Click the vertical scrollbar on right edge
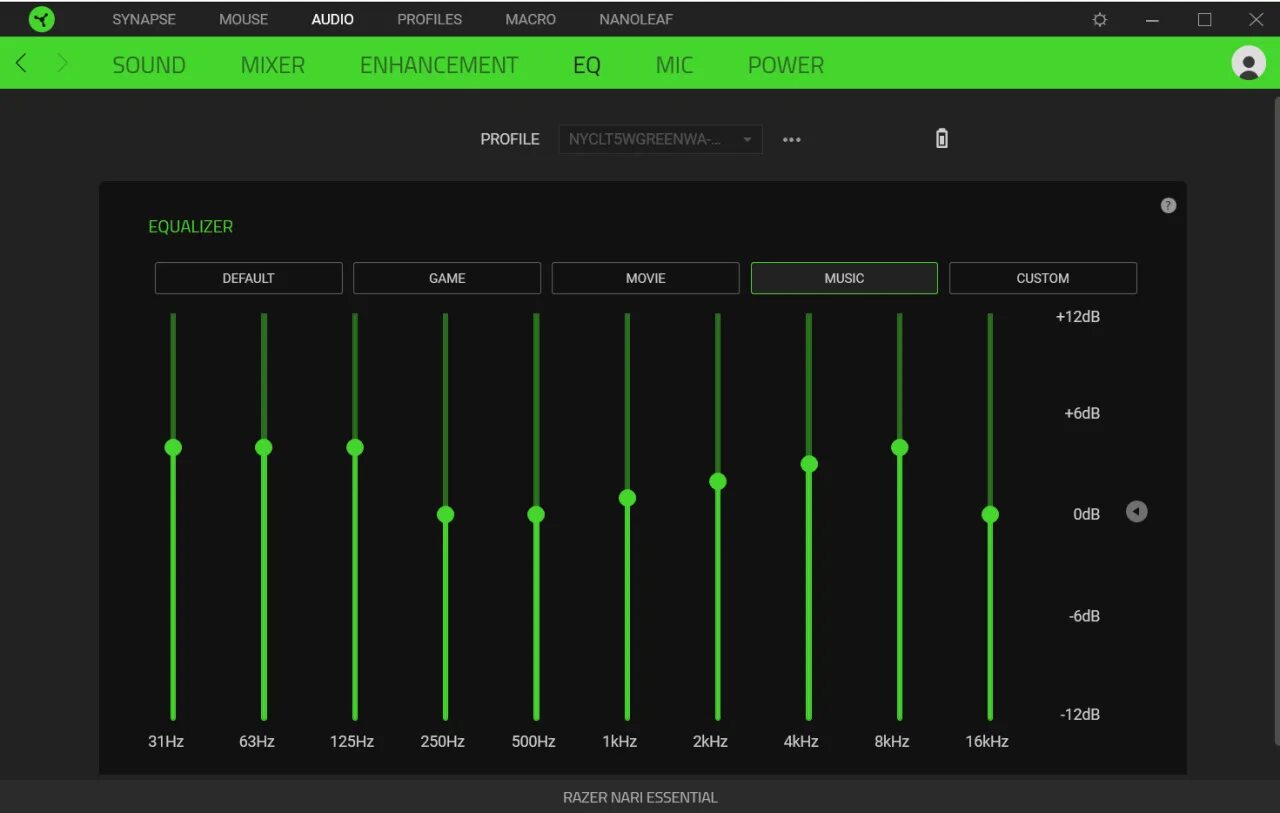1280x813 pixels. pos(1276,420)
